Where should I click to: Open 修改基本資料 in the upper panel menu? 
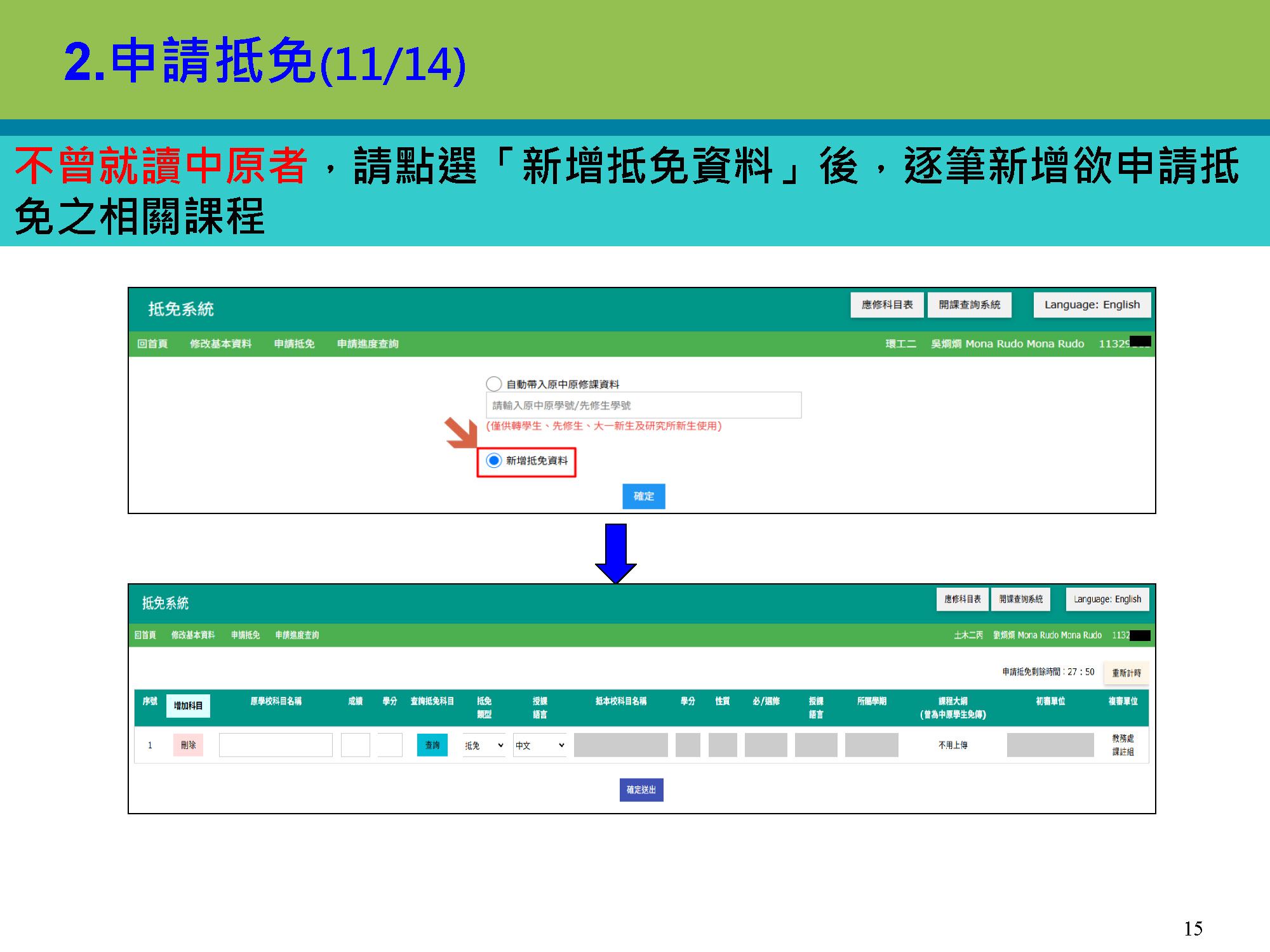[220, 344]
